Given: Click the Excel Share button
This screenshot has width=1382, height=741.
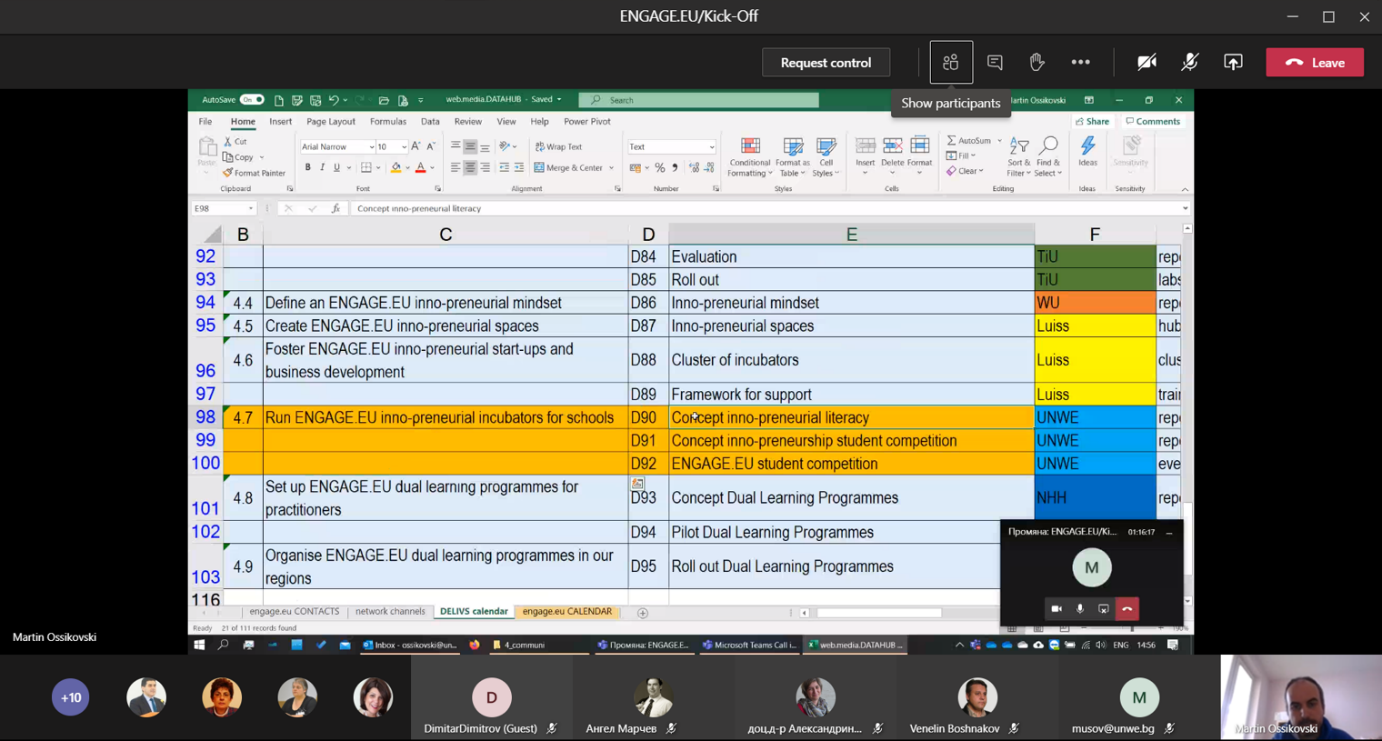Looking at the screenshot, I should tap(1092, 121).
